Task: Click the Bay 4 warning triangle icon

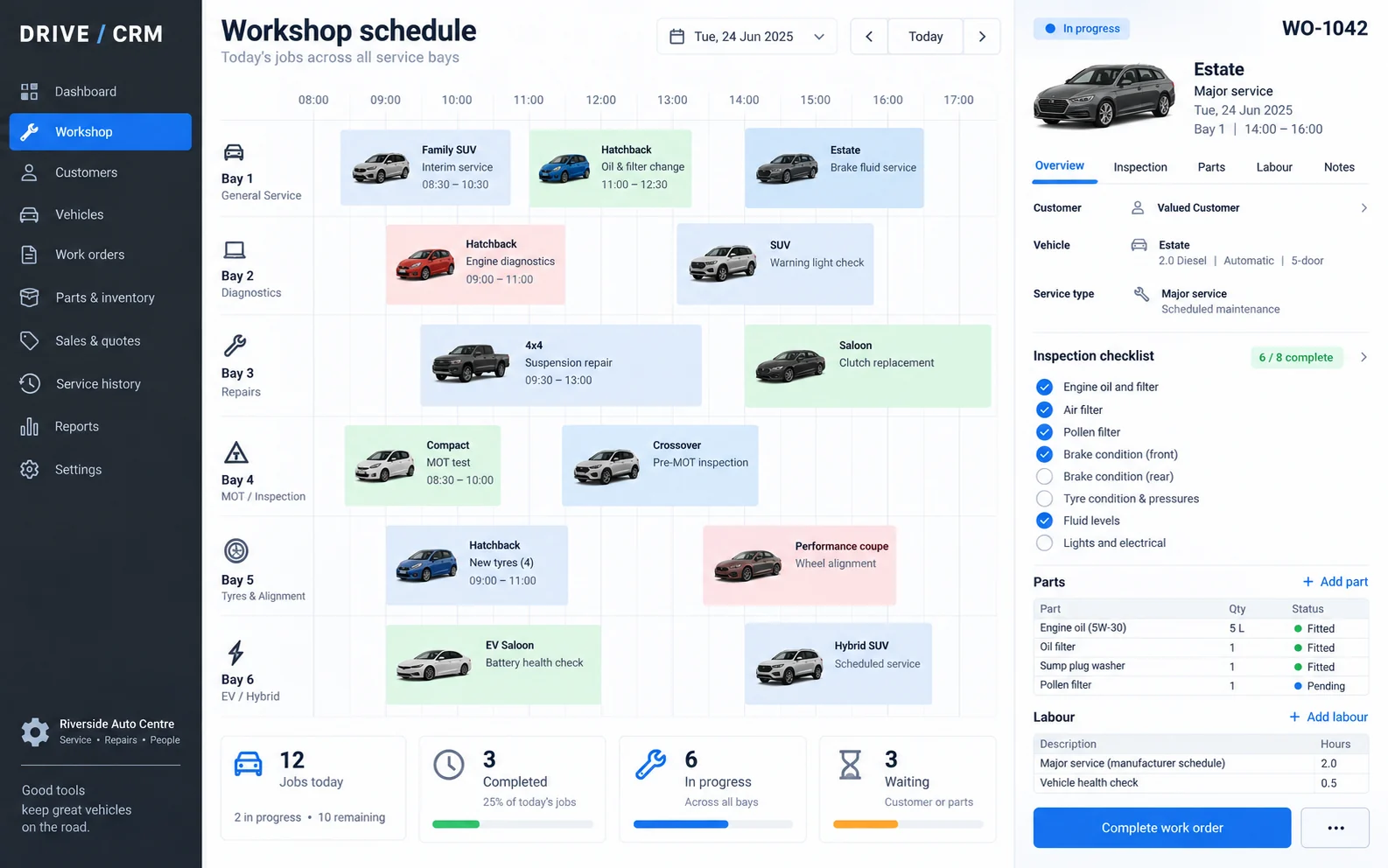Action: click(x=236, y=452)
